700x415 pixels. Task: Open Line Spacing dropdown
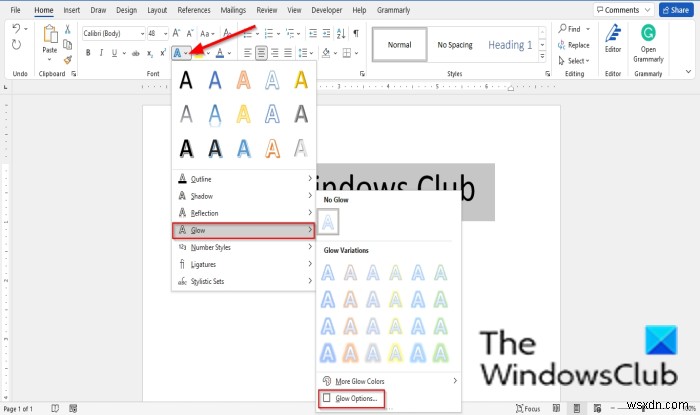305,53
